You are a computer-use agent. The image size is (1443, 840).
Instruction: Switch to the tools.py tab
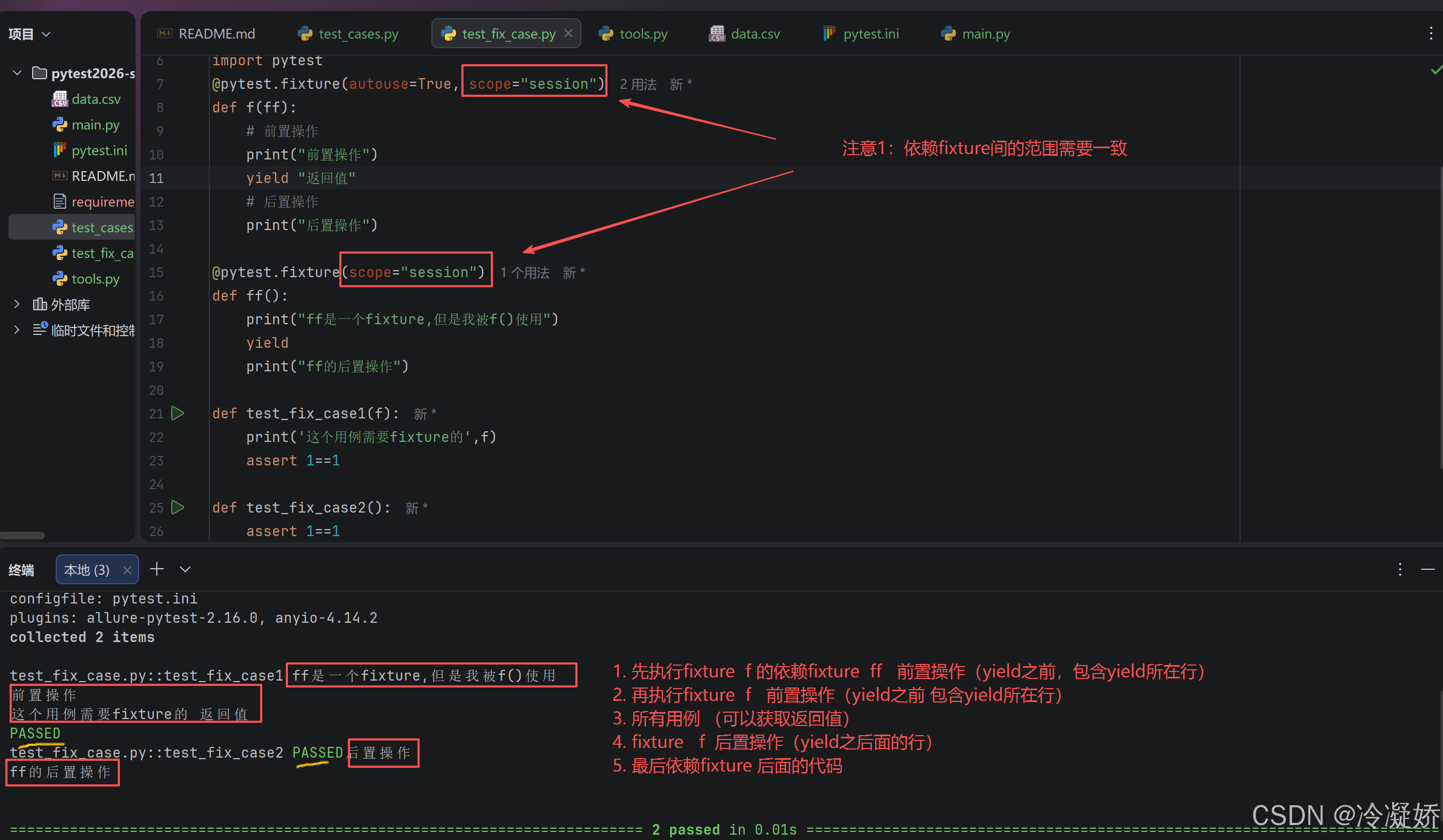tap(633, 34)
